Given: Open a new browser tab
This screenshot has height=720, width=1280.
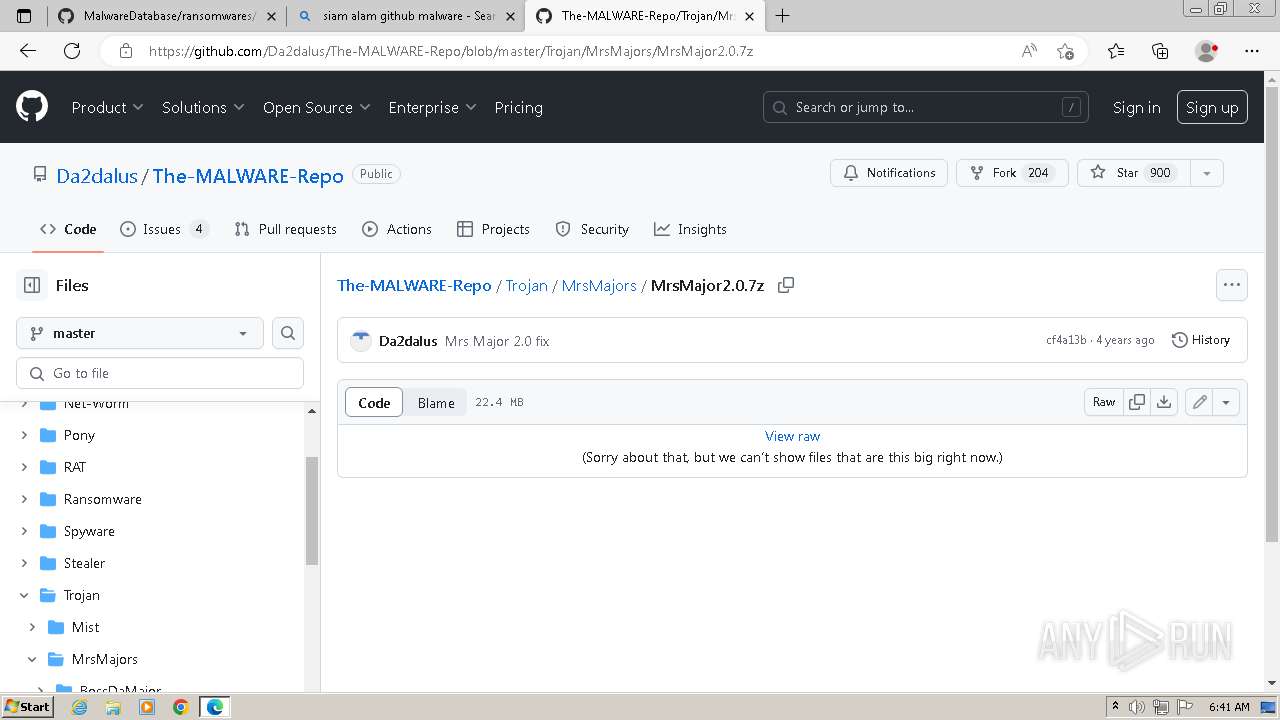Looking at the screenshot, I should coord(782,16).
